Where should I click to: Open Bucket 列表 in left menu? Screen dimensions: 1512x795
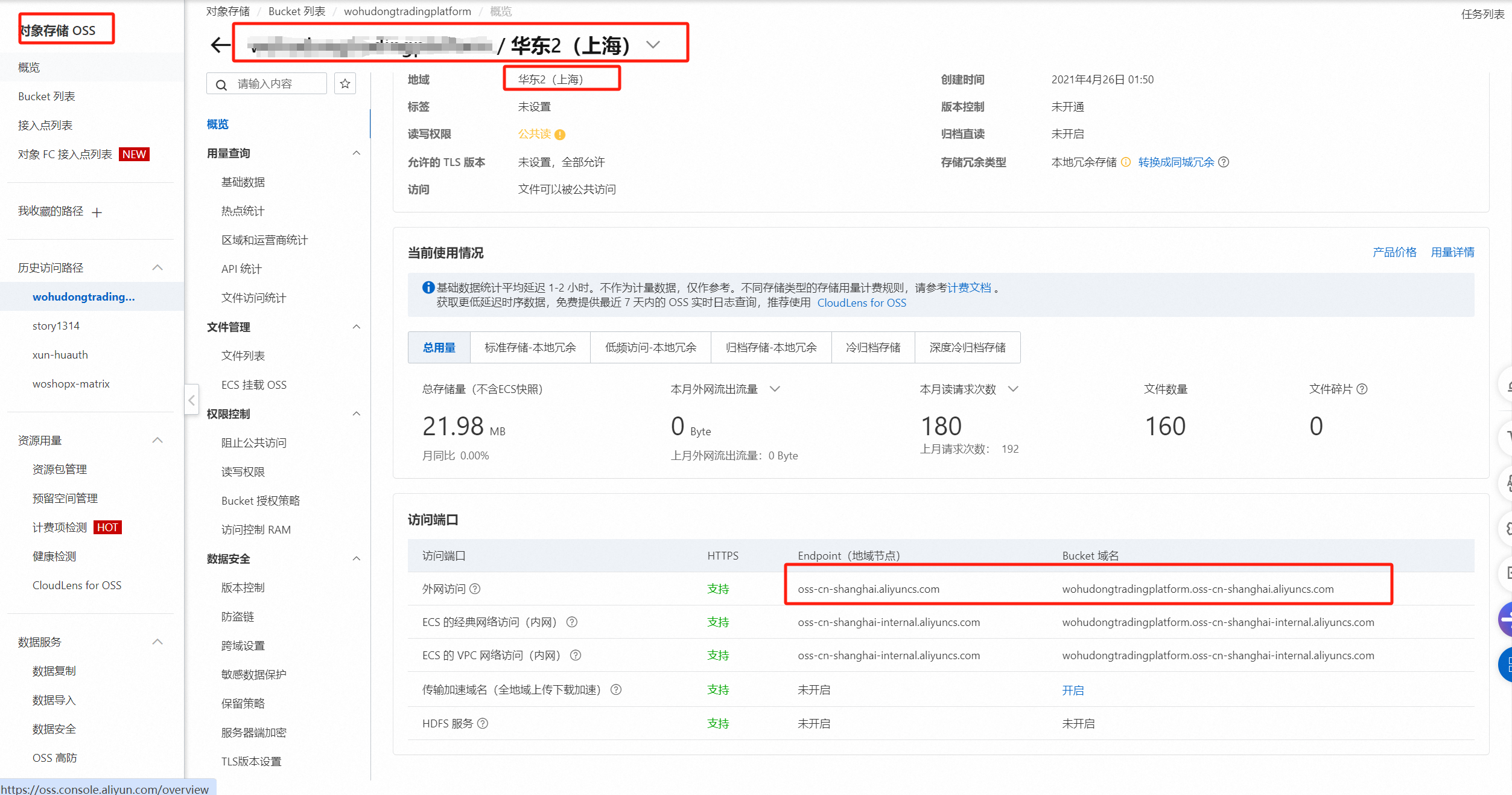point(46,97)
